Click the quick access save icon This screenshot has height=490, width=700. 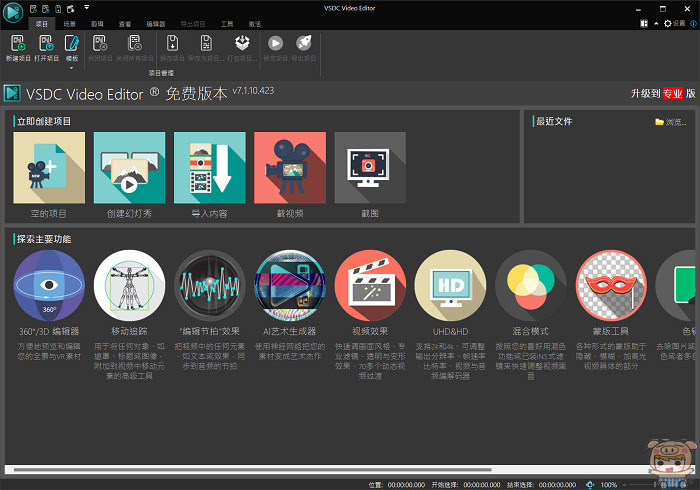coord(58,8)
